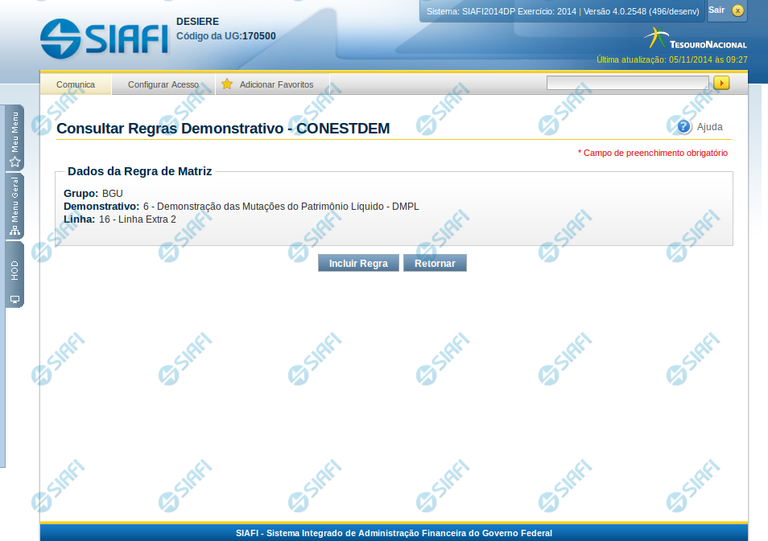Click the Código da UG value 170500
This screenshot has height=541, width=768.
(259, 36)
